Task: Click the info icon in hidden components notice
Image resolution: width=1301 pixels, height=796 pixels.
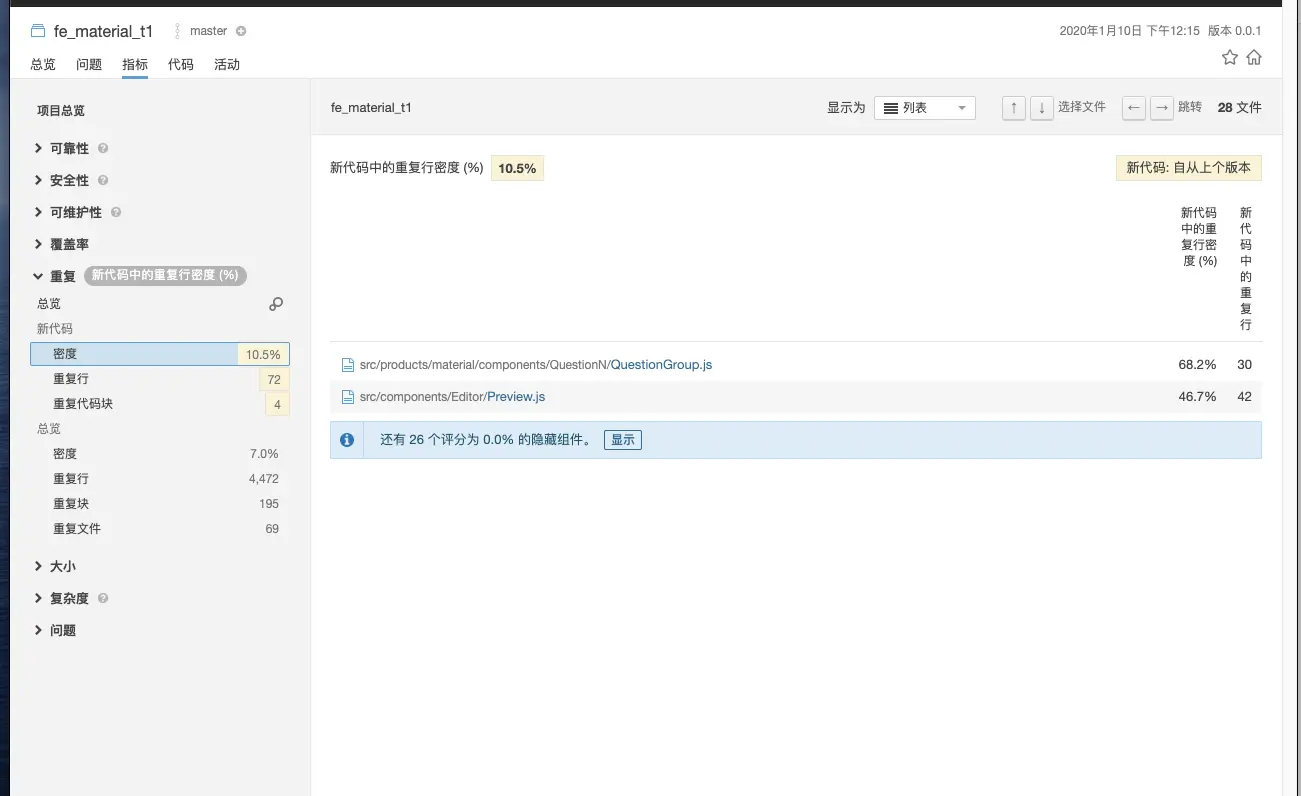Action: click(x=347, y=440)
